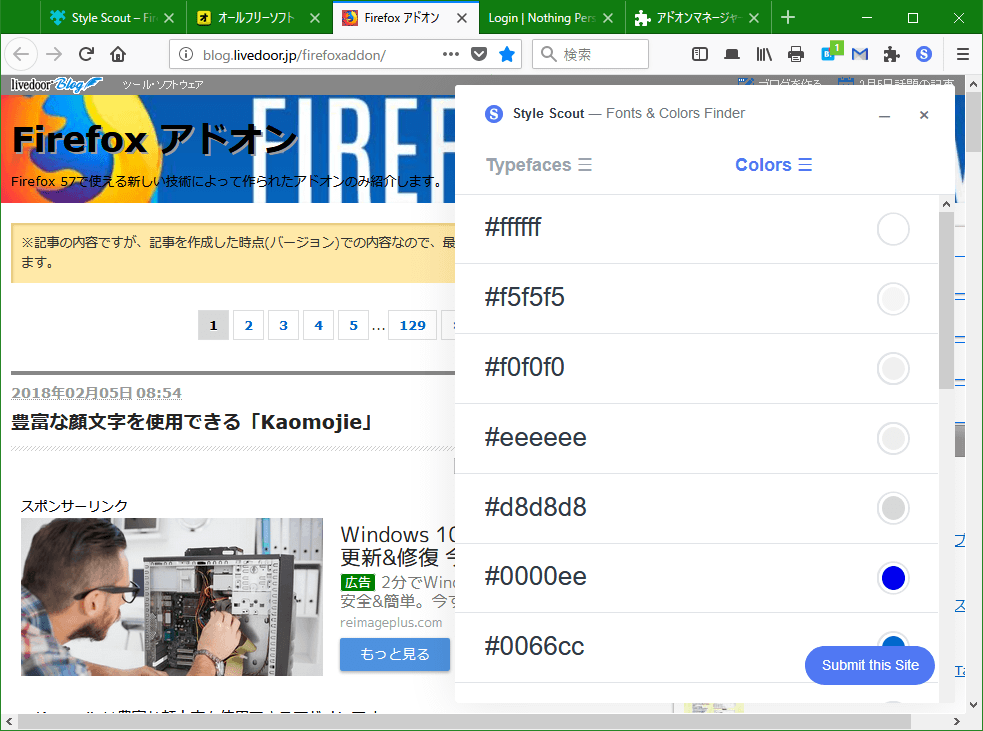Click the #ffffff hex code text
Image resolution: width=983 pixels, height=731 pixels.
click(x=512, y=227)
